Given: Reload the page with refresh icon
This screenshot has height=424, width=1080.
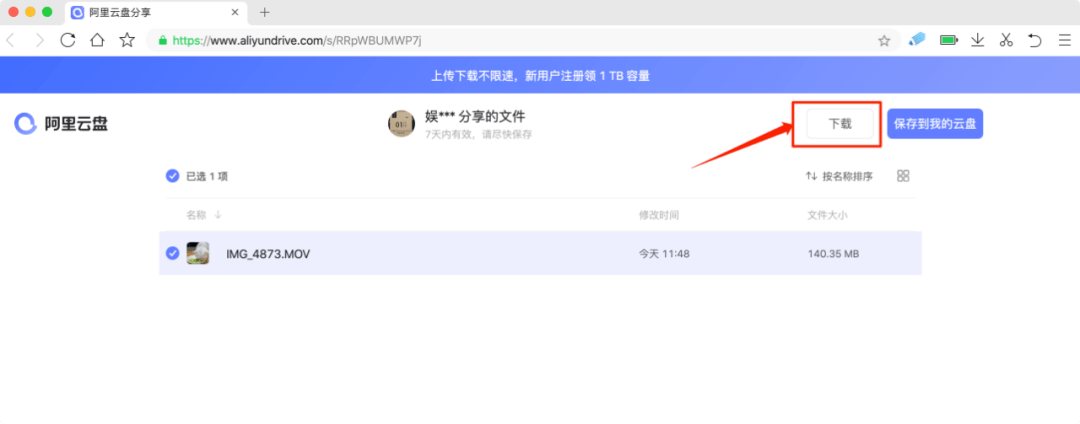Looking at the screenshot, I should (x=68, y=40).
